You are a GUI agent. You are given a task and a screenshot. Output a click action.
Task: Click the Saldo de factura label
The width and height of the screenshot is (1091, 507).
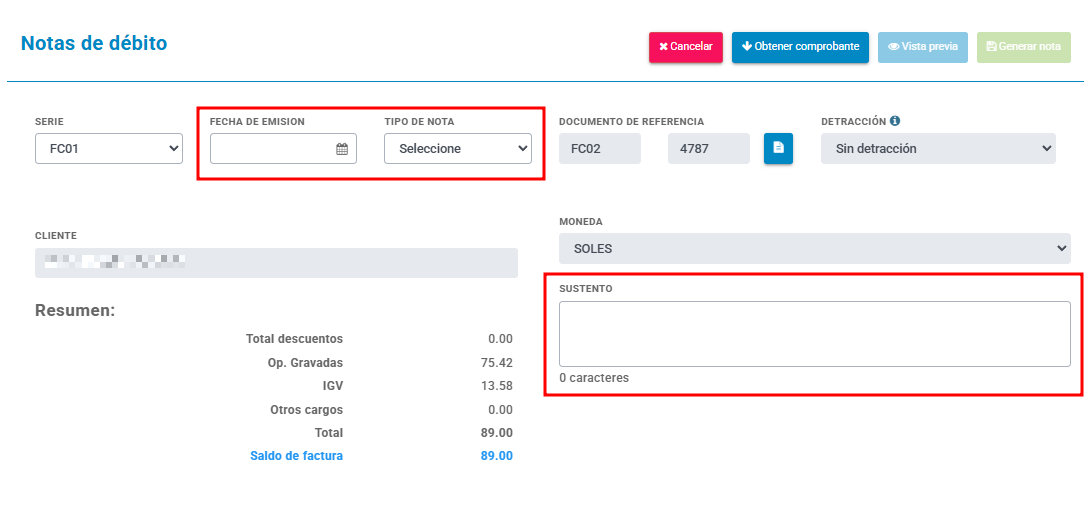pos(296,456)
